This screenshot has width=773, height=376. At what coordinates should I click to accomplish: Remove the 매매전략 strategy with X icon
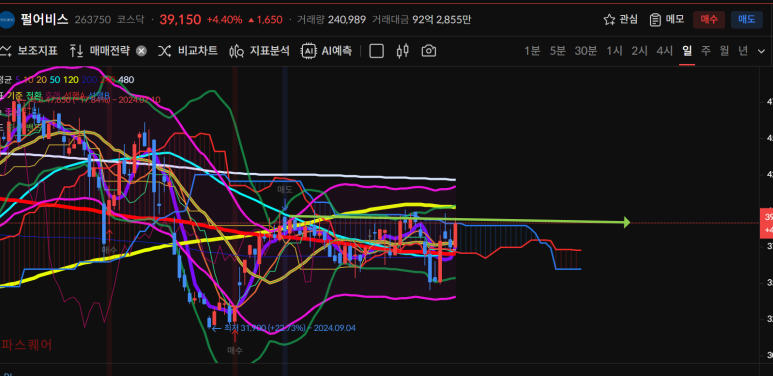[x=141, y=51]
